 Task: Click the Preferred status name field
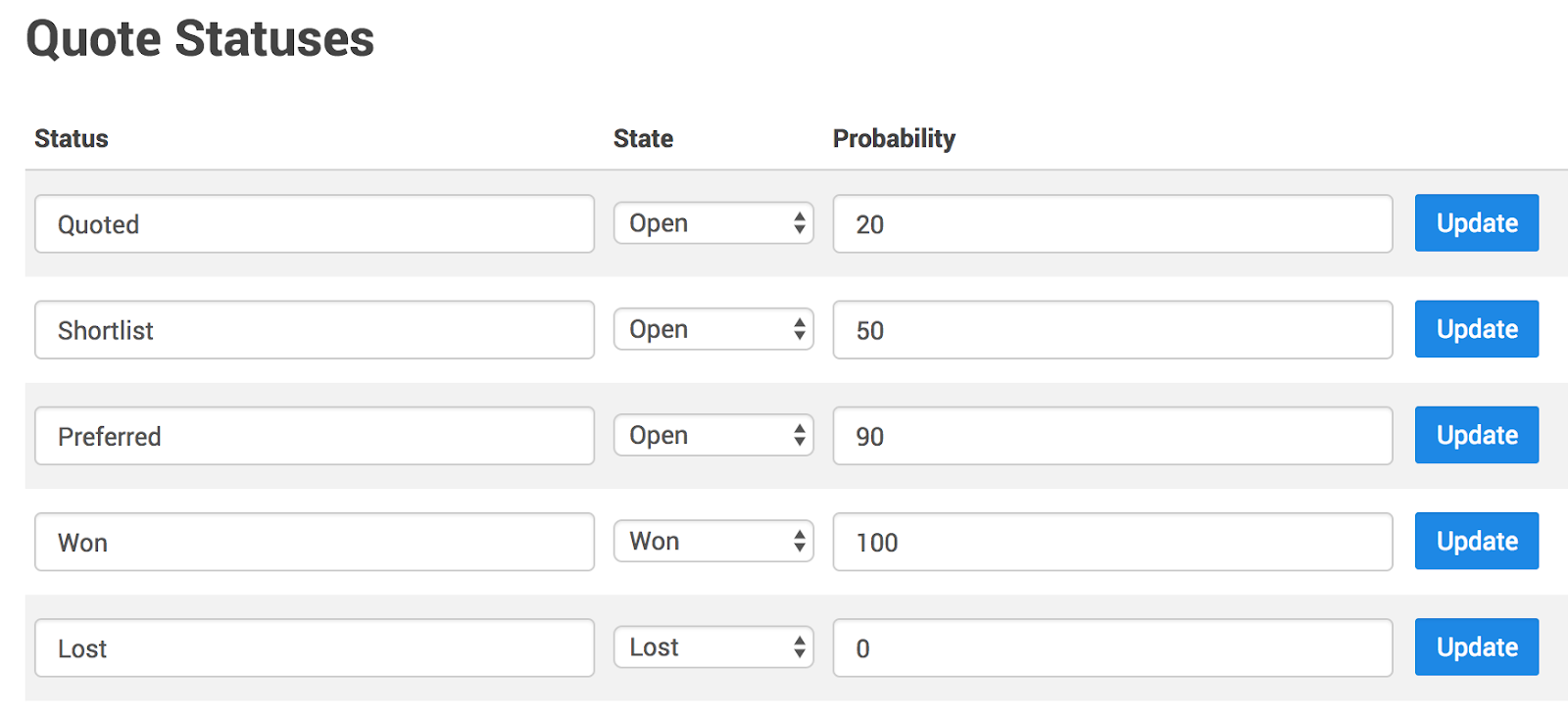[314, 436]
